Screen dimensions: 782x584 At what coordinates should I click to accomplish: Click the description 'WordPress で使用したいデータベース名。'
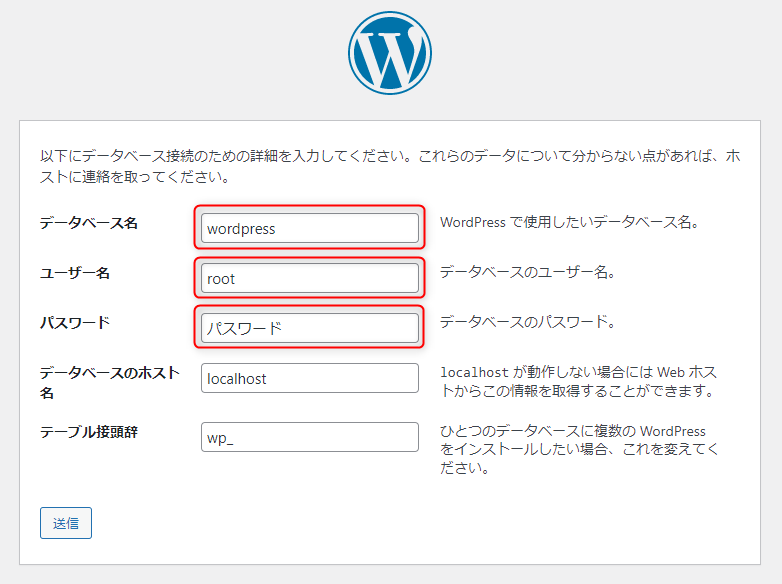(x=570, y=222)
